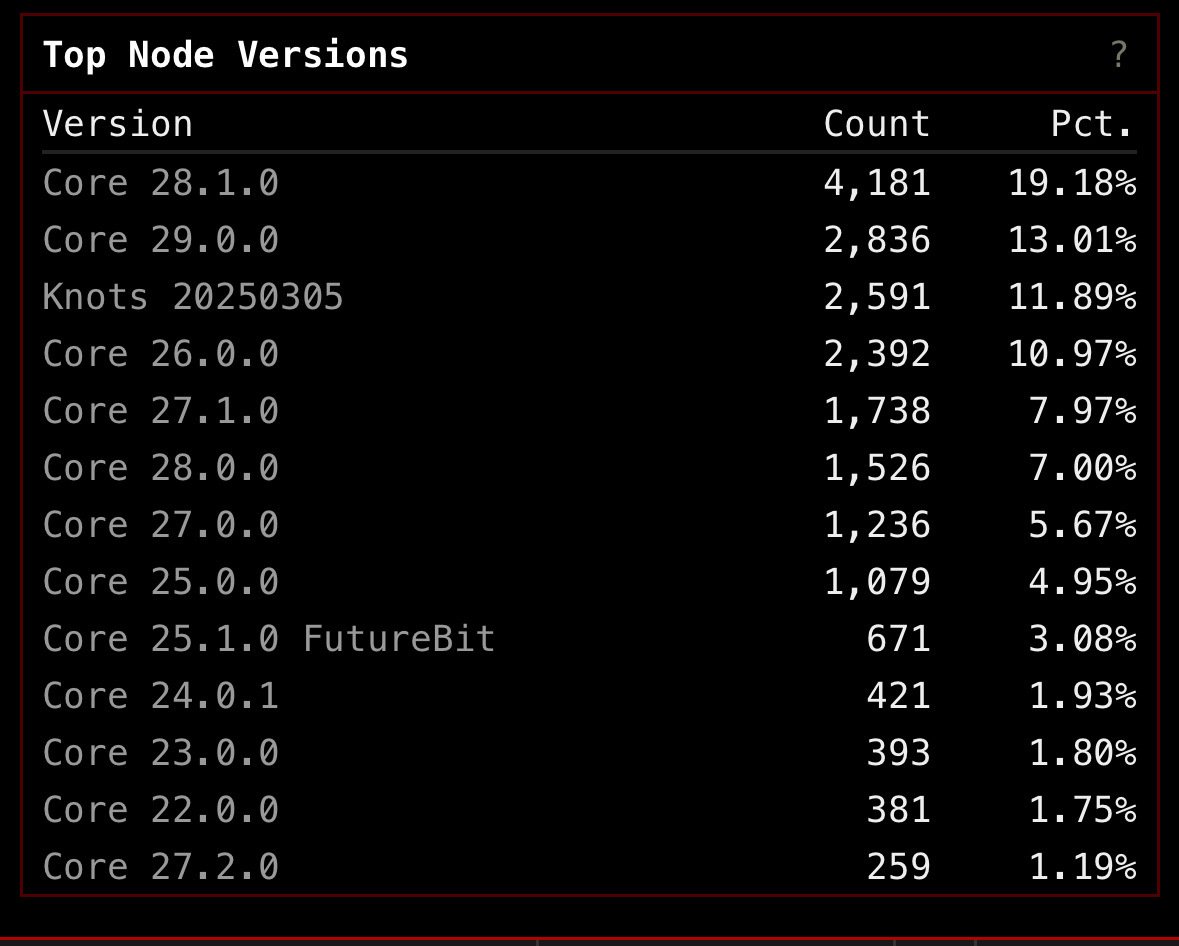Select the Core 23.0.0 version row
This screenshot has height=946, width=1179.
coord(590,752)
